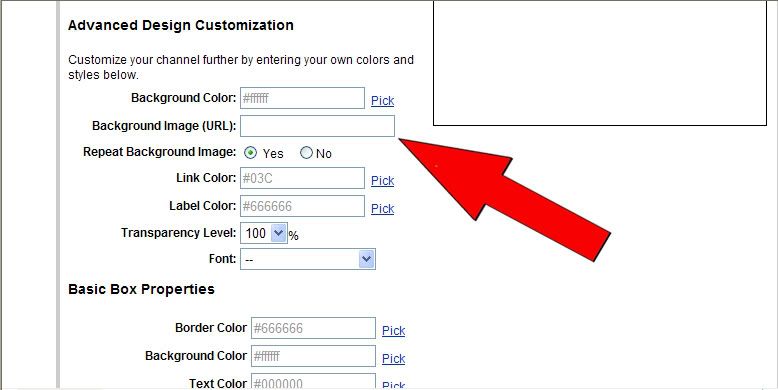Select Yes for Repeat Background Image

click(251, 153)
